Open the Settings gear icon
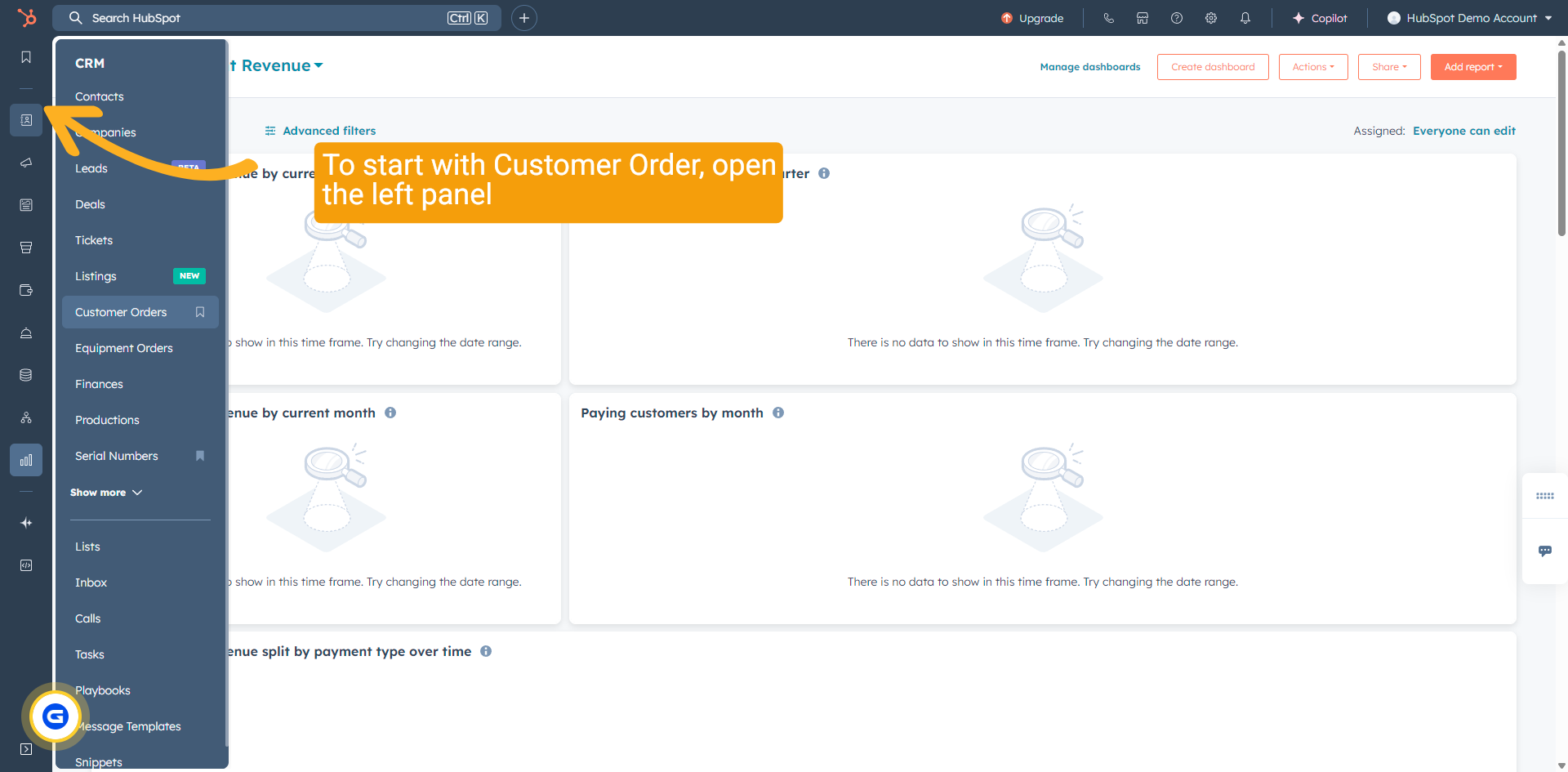Viewport: 1568px width, 772px height. click(x=1211, y=18)
